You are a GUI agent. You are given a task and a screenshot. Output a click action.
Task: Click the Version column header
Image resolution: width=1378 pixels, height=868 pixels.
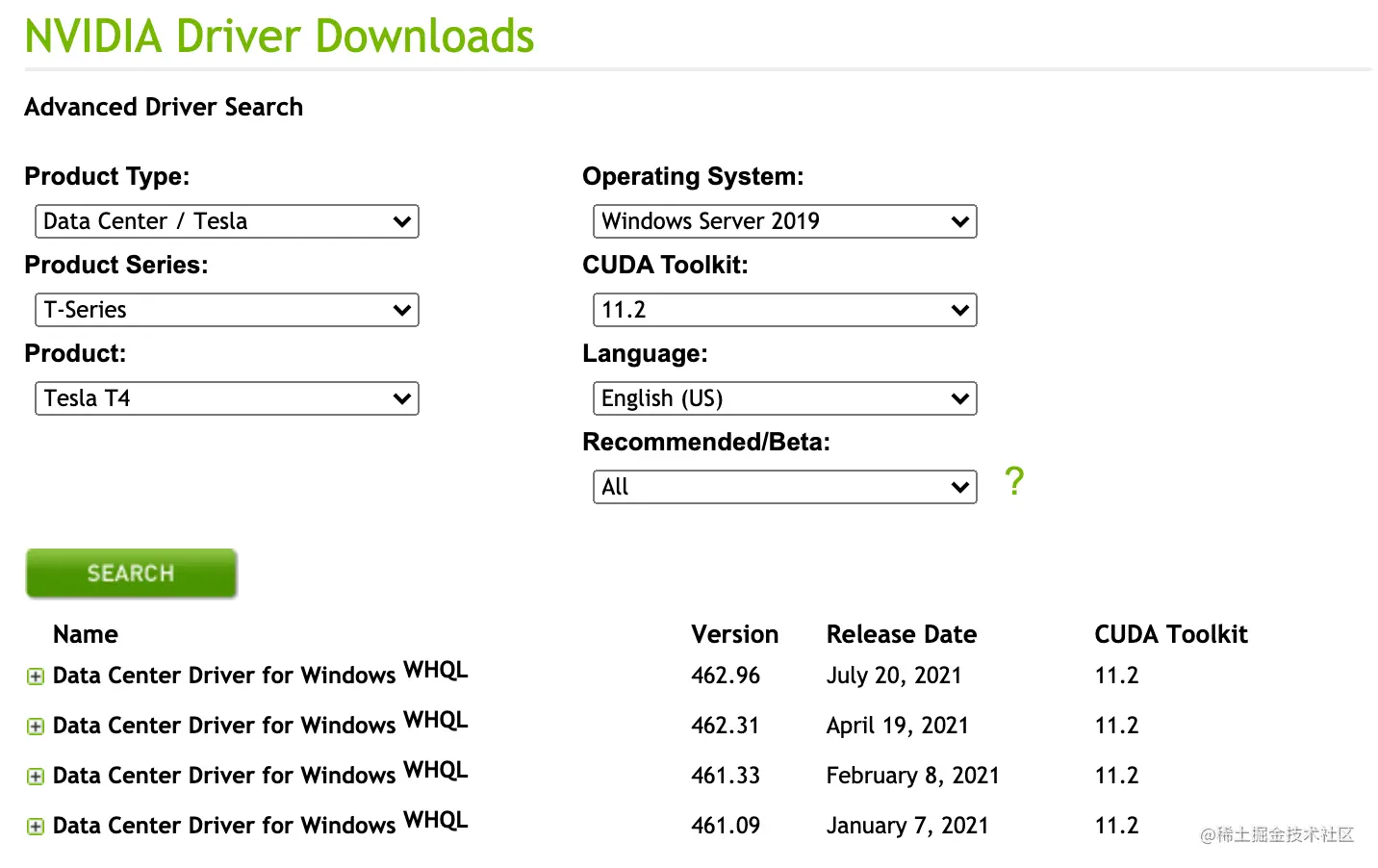click(734, 634)
